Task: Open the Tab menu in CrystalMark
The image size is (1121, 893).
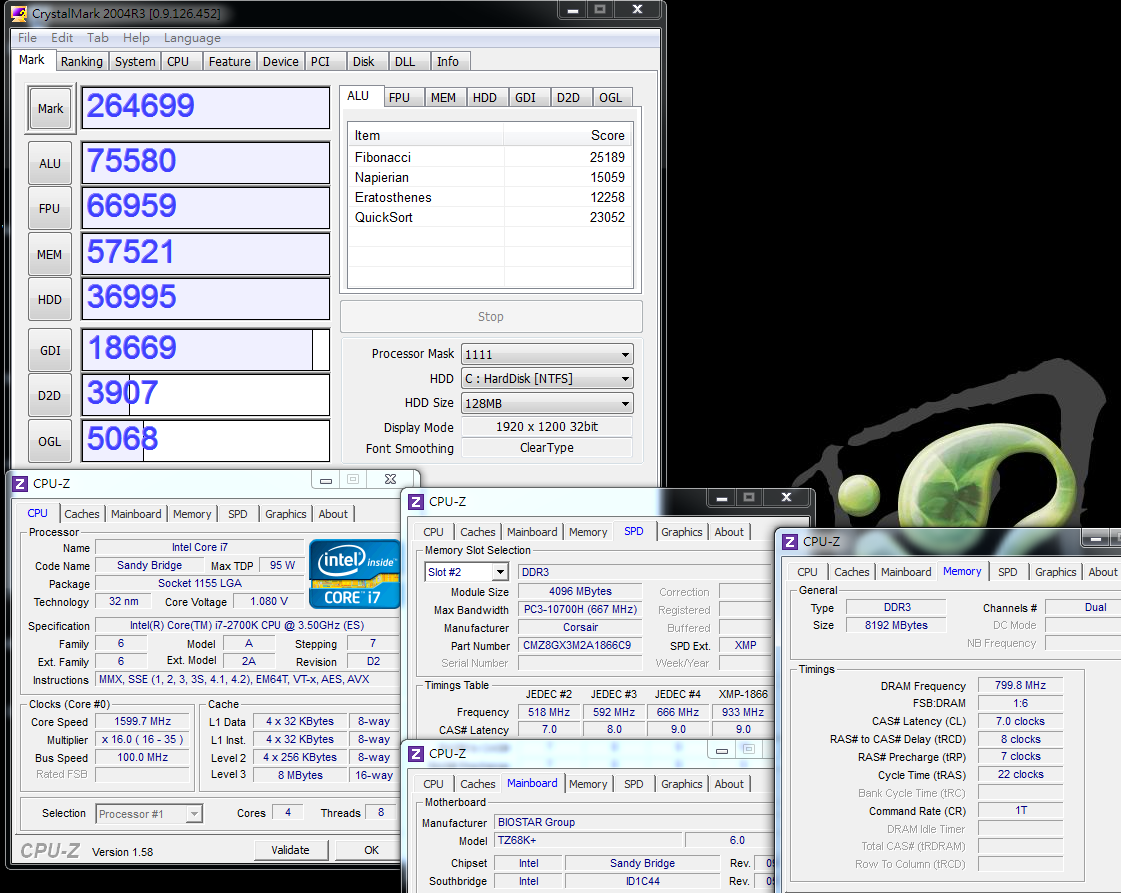Action: click(98, 38)
